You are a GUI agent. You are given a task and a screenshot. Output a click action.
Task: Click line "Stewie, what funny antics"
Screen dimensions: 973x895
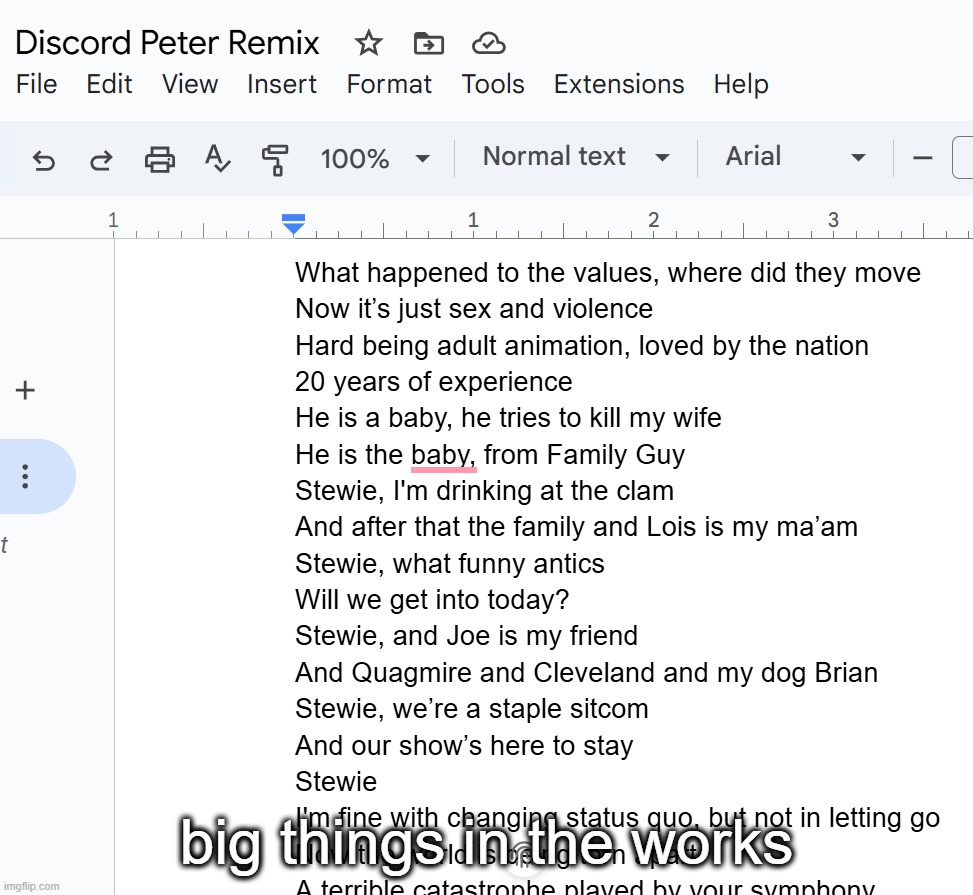click(x=450, y=564)
